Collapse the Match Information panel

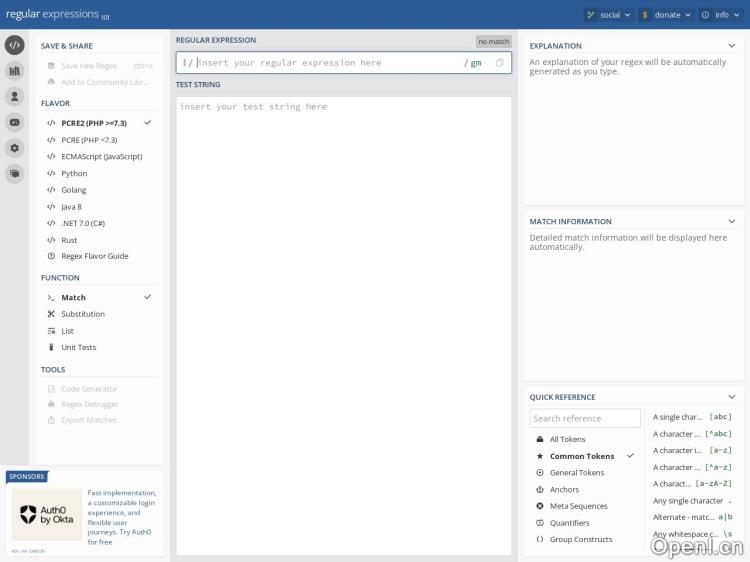tap(731, 221)
